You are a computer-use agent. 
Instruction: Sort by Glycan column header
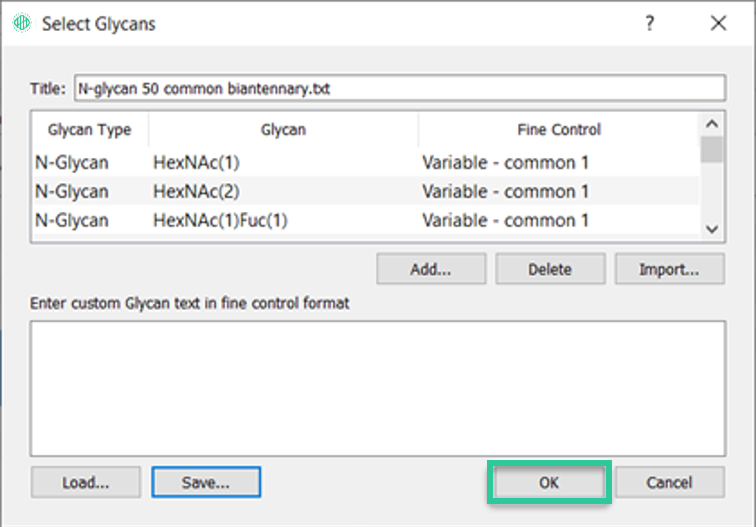pyautogui.click(x=283, y=130)
